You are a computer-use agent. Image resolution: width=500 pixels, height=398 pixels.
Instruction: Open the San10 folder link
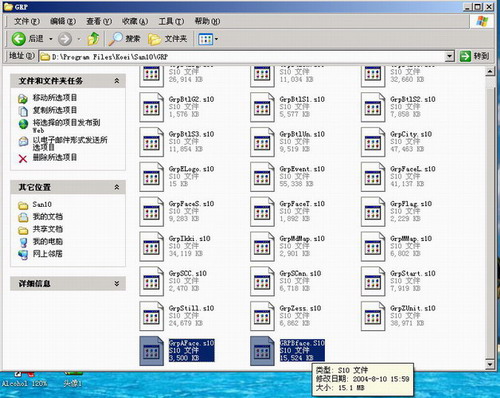42,204
